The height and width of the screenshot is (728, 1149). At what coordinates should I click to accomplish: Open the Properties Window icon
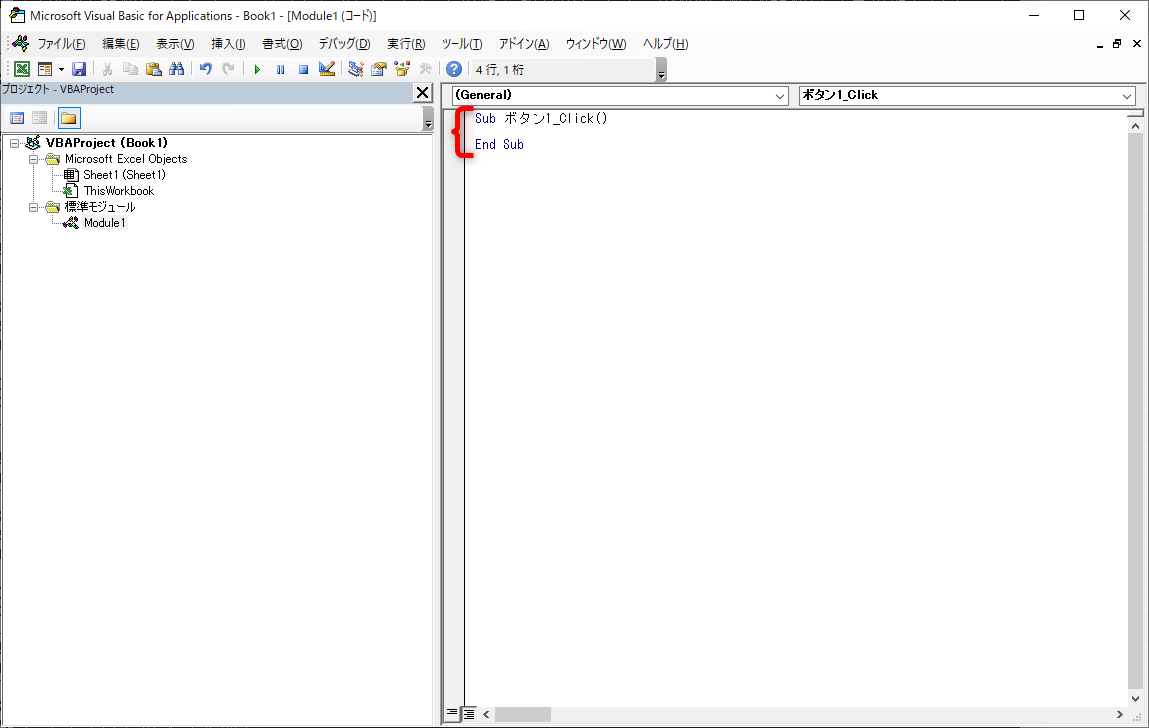pos(379,69)
